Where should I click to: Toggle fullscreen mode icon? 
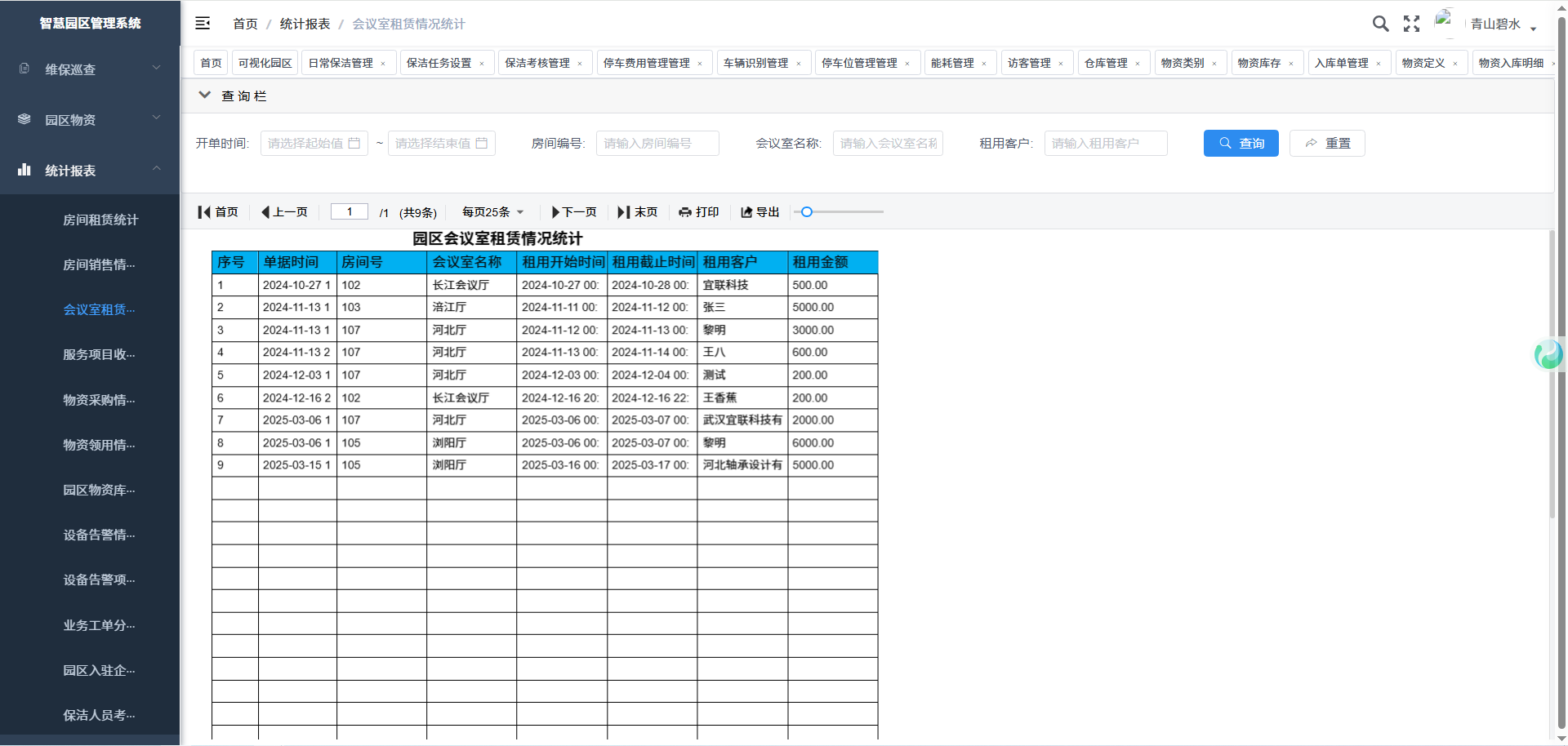pyautogui.click(x=1411, y=24)
